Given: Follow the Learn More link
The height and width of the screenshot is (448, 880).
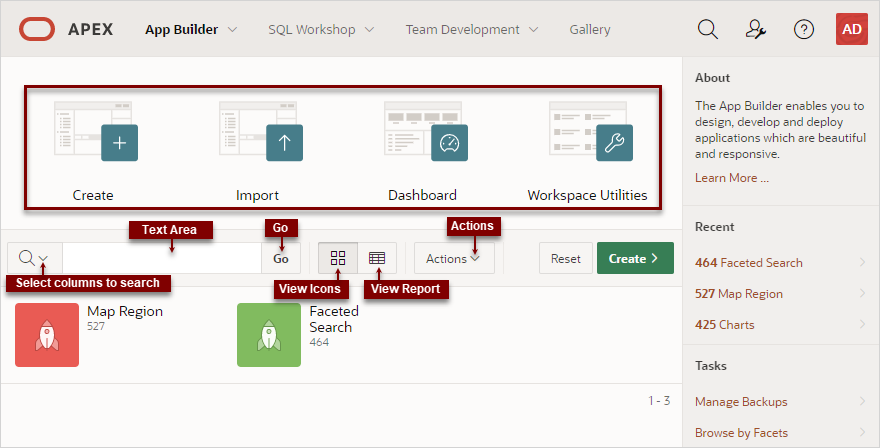Looking at the screenshot, I should 732,178.
